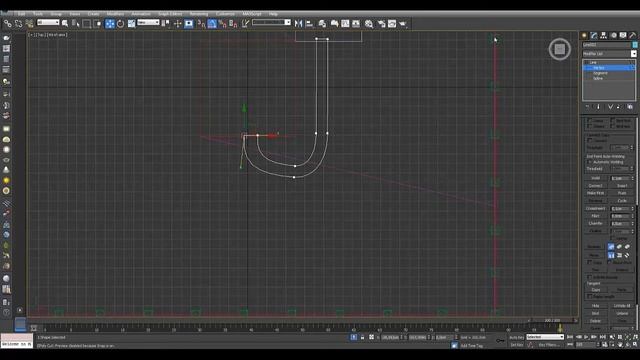Activate the Select Object arrow tool
640x360 pixels.
pos(65,24)
